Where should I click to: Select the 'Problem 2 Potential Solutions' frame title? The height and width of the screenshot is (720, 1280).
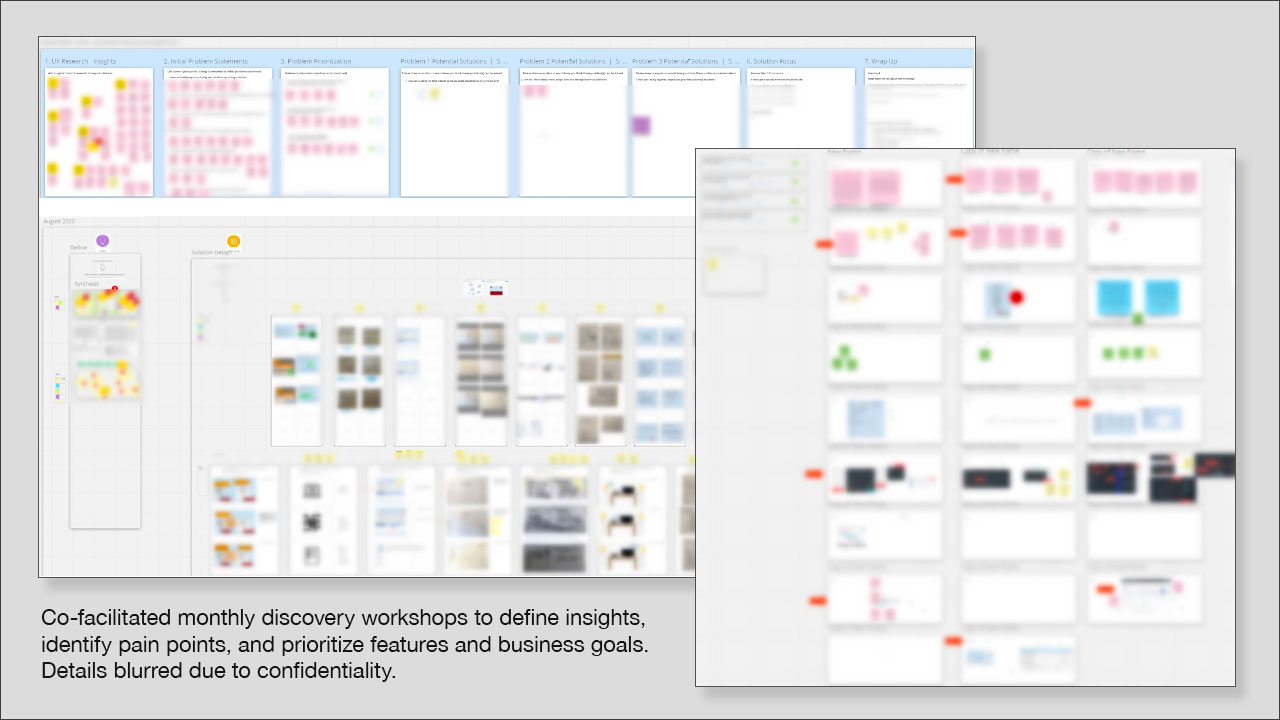(x=574, y=61)
